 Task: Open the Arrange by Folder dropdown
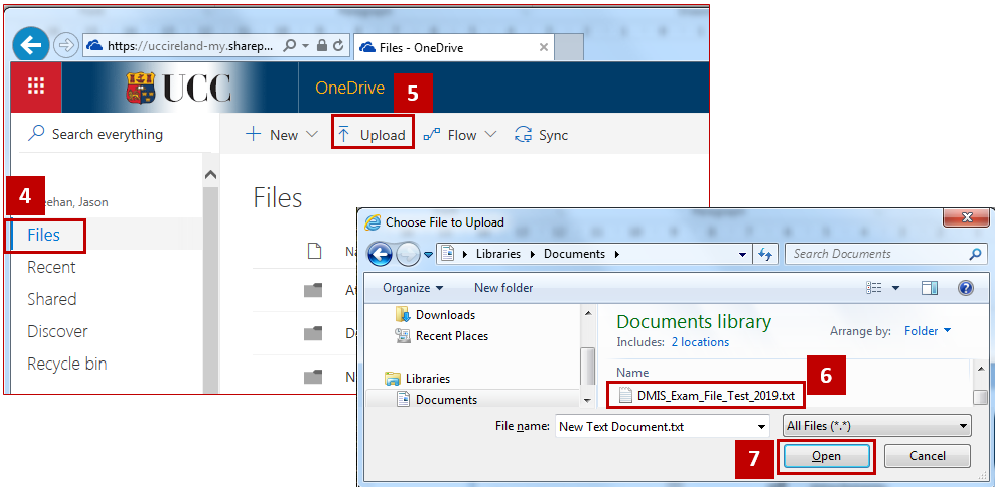coord(928,331)
